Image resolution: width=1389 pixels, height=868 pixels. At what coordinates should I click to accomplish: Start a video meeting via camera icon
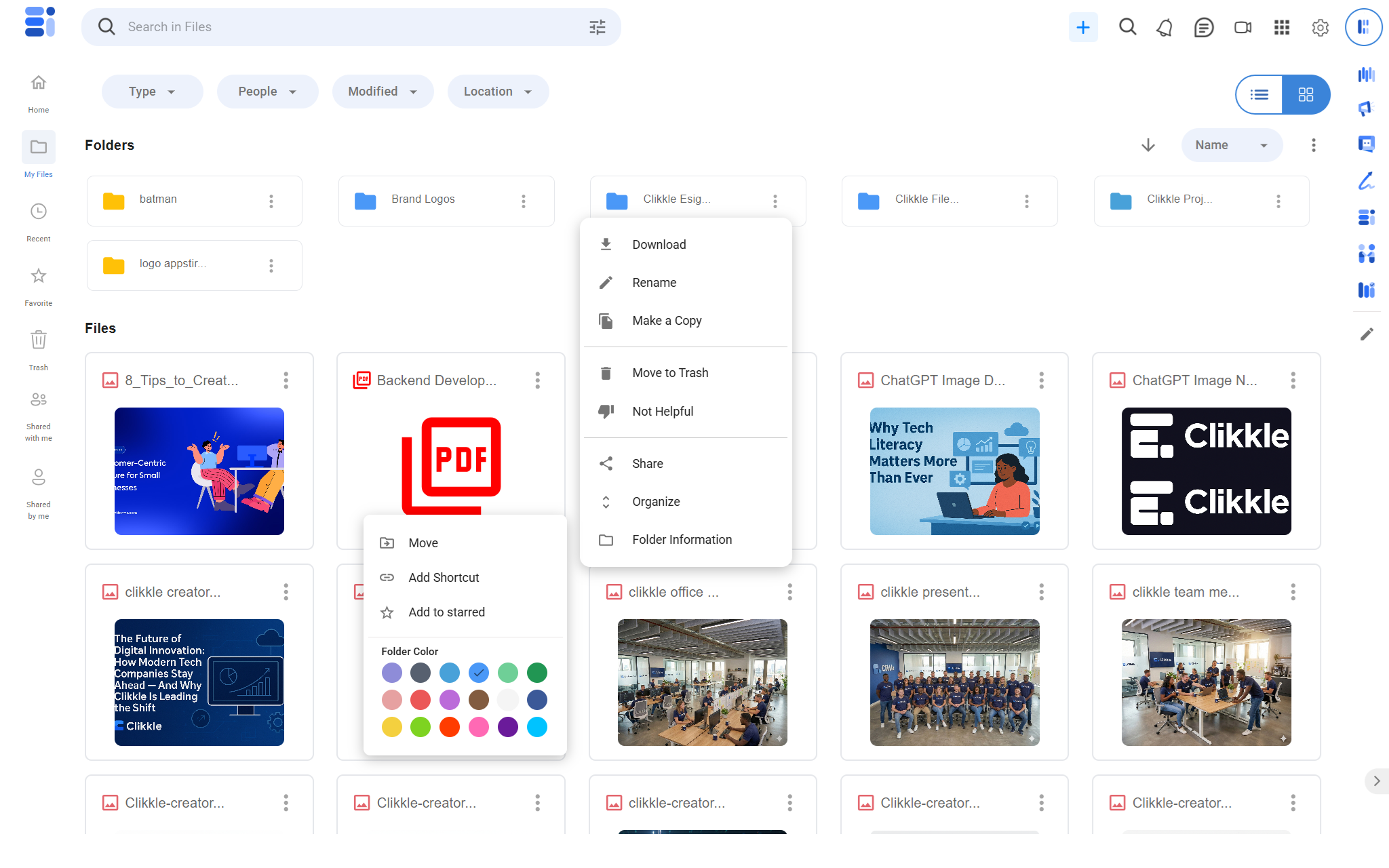click(x=1243, y=27)
